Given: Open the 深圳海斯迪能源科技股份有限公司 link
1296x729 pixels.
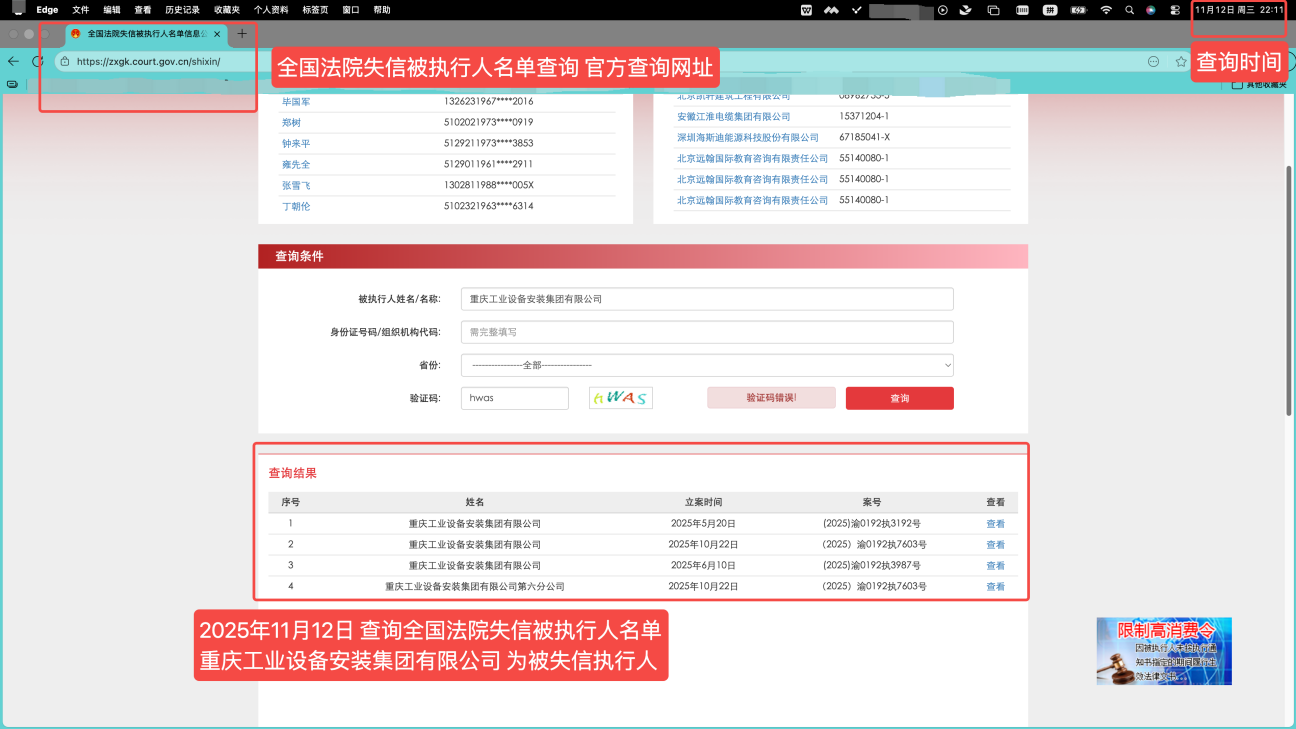Looking at the screenshot, I should coord(748,138).
